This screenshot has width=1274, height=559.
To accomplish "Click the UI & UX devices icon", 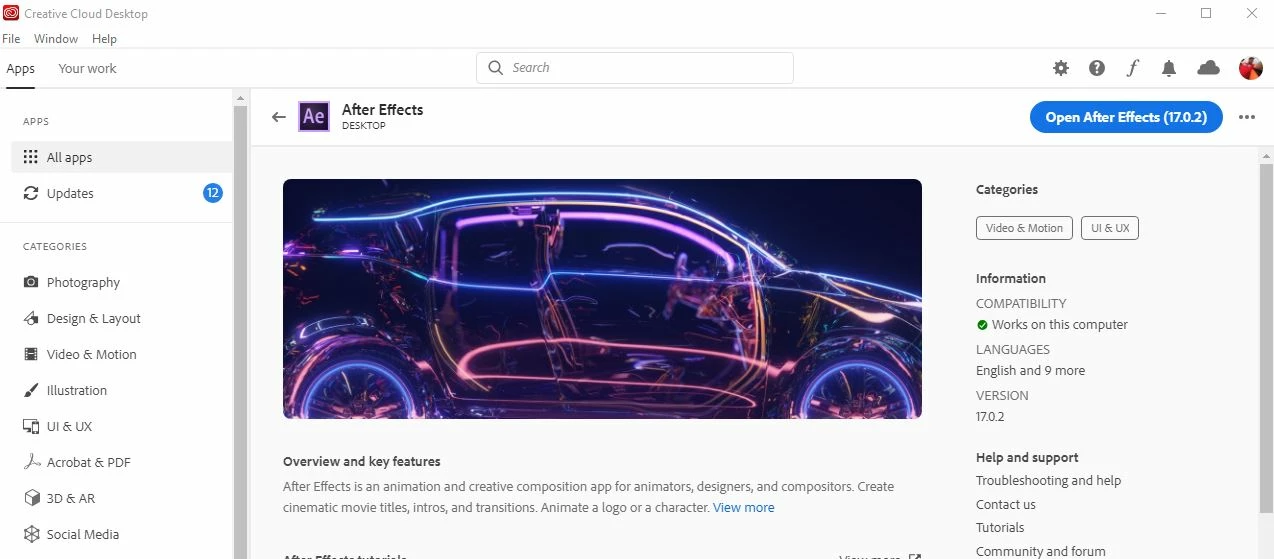I will point(31,426).
